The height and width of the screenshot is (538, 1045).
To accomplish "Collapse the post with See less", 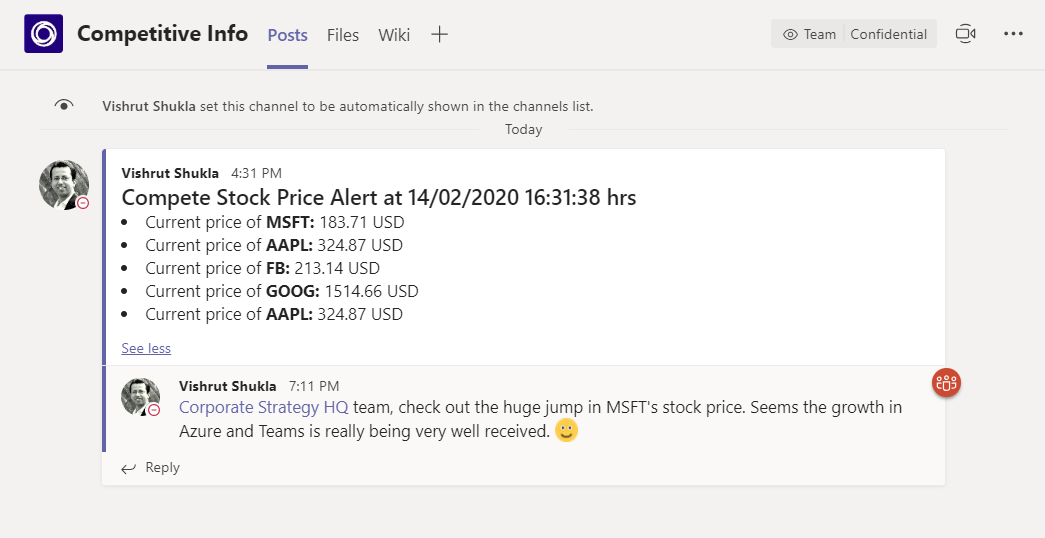I will pos(146,348).
